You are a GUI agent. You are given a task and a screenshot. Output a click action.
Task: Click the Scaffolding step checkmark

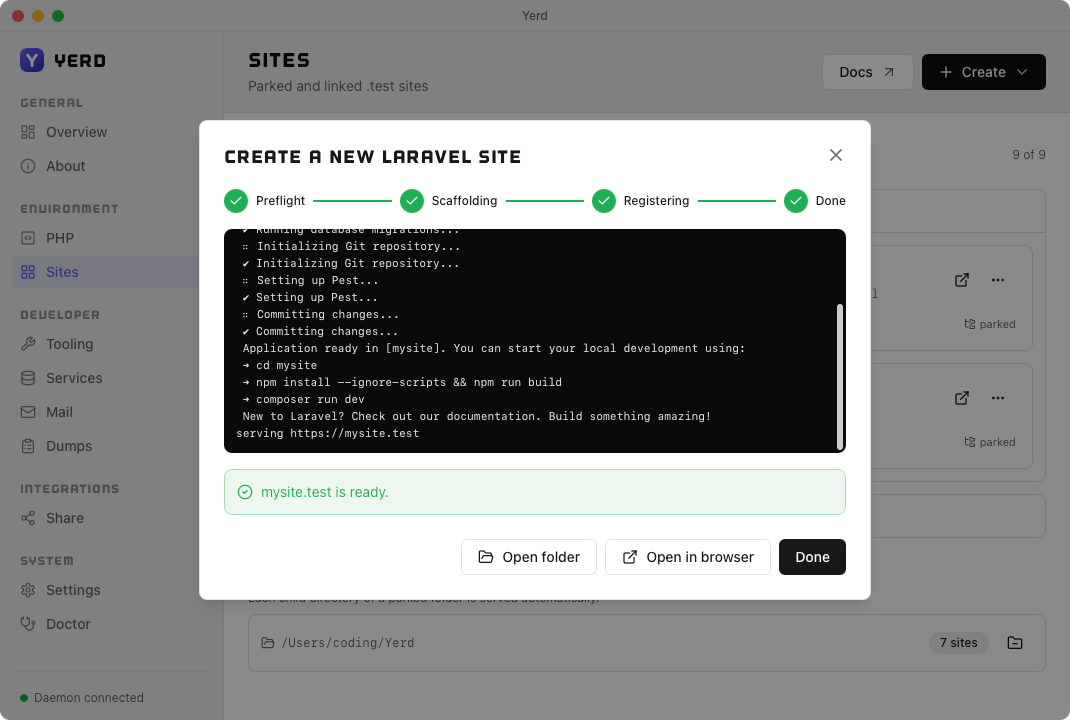coord(411,201)
